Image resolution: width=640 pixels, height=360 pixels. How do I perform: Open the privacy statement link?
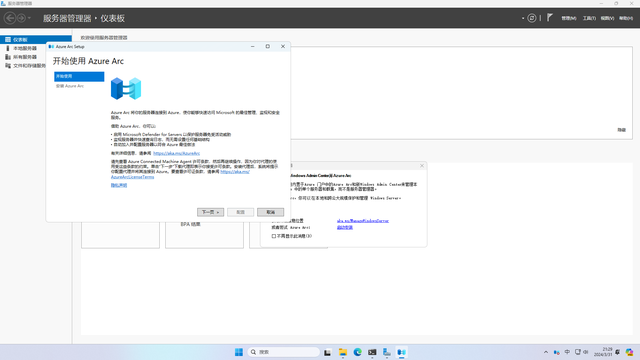pyautogui.click(x=119, y=185)
